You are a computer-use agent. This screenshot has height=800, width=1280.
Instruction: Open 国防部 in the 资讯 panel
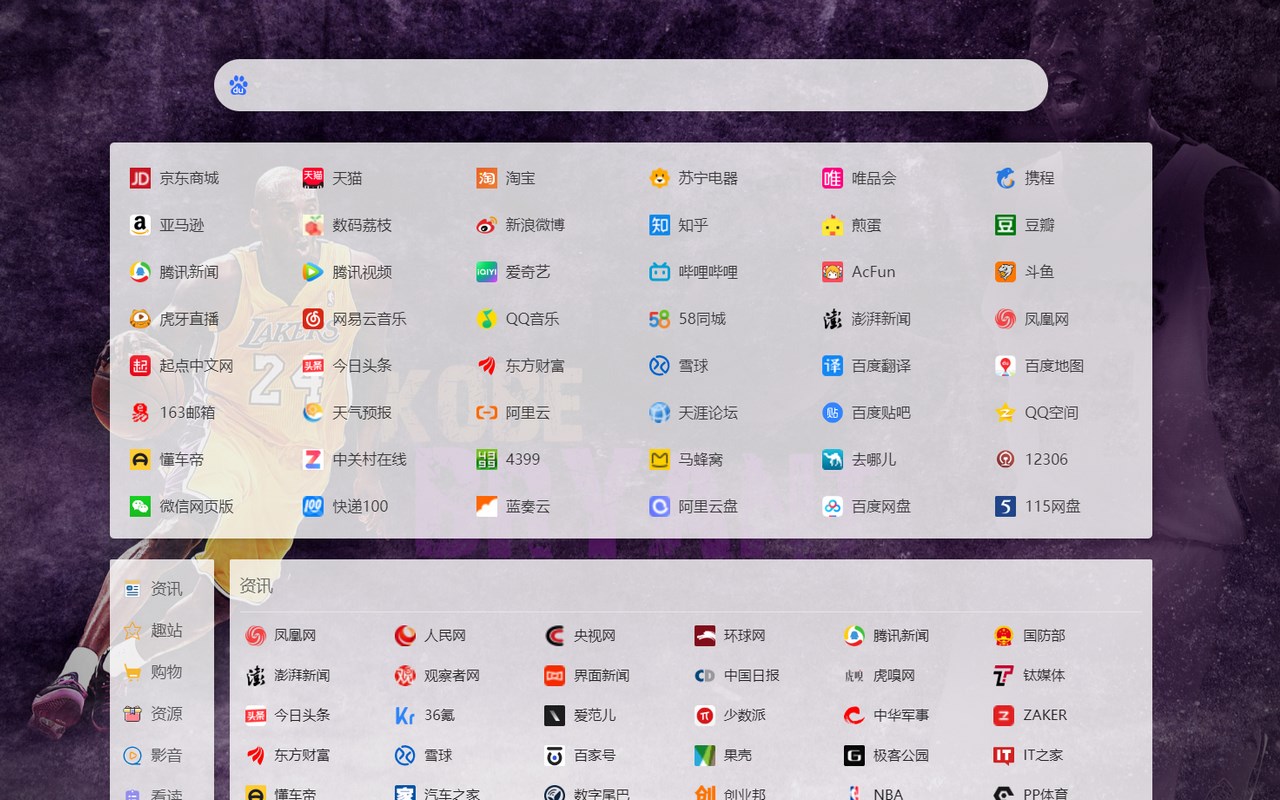click(1029, 635)
